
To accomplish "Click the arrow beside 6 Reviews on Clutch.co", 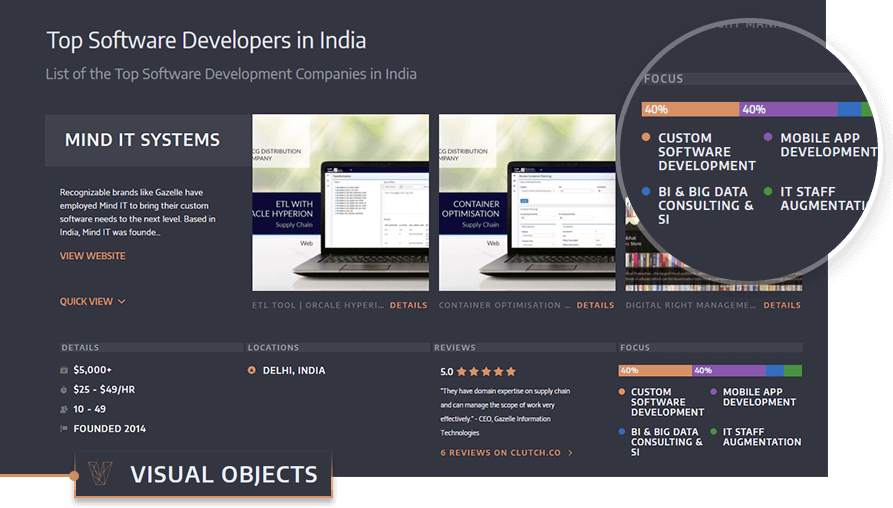I will [570, 453].
